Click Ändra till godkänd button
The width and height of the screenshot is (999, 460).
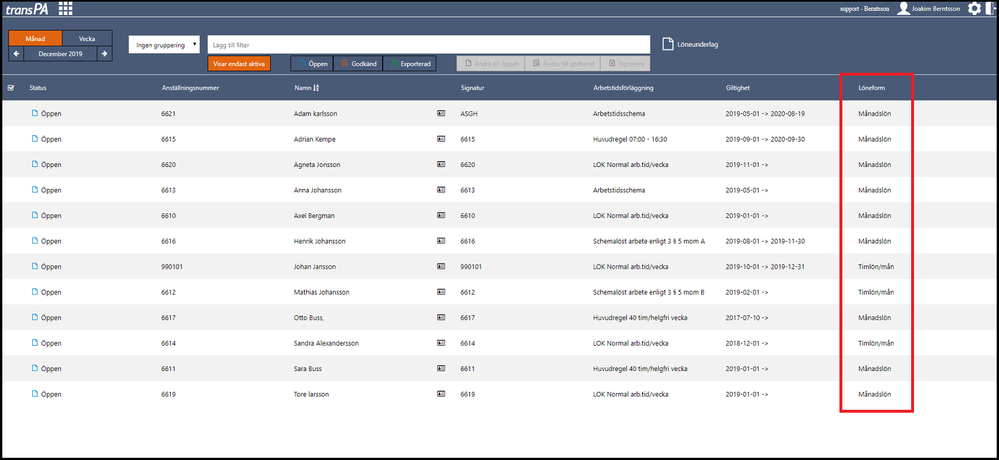coord(563,64)
